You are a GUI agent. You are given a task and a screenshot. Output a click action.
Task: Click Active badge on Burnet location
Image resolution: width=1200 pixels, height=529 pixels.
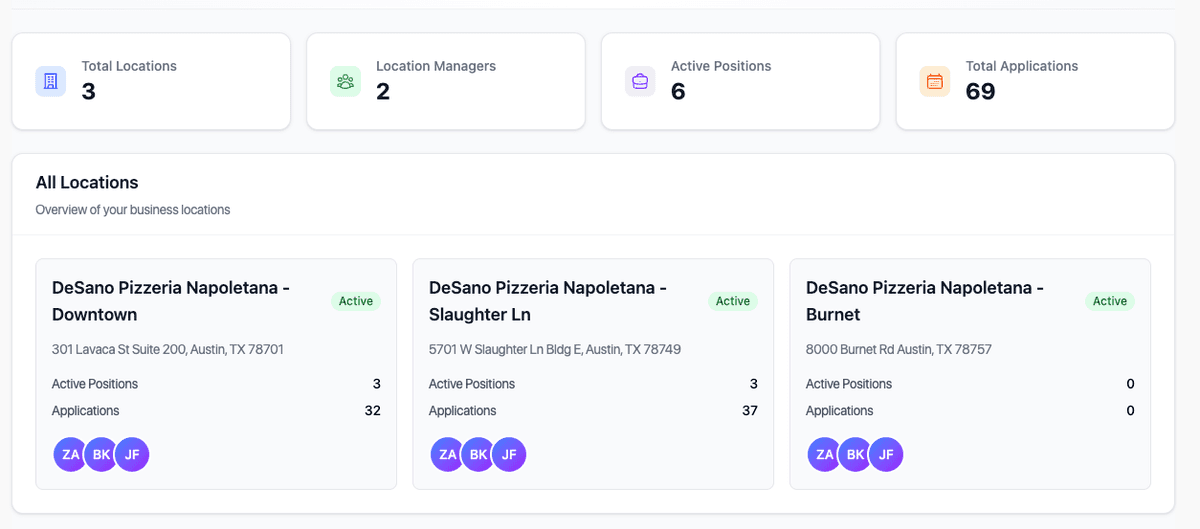point(1110,301)
